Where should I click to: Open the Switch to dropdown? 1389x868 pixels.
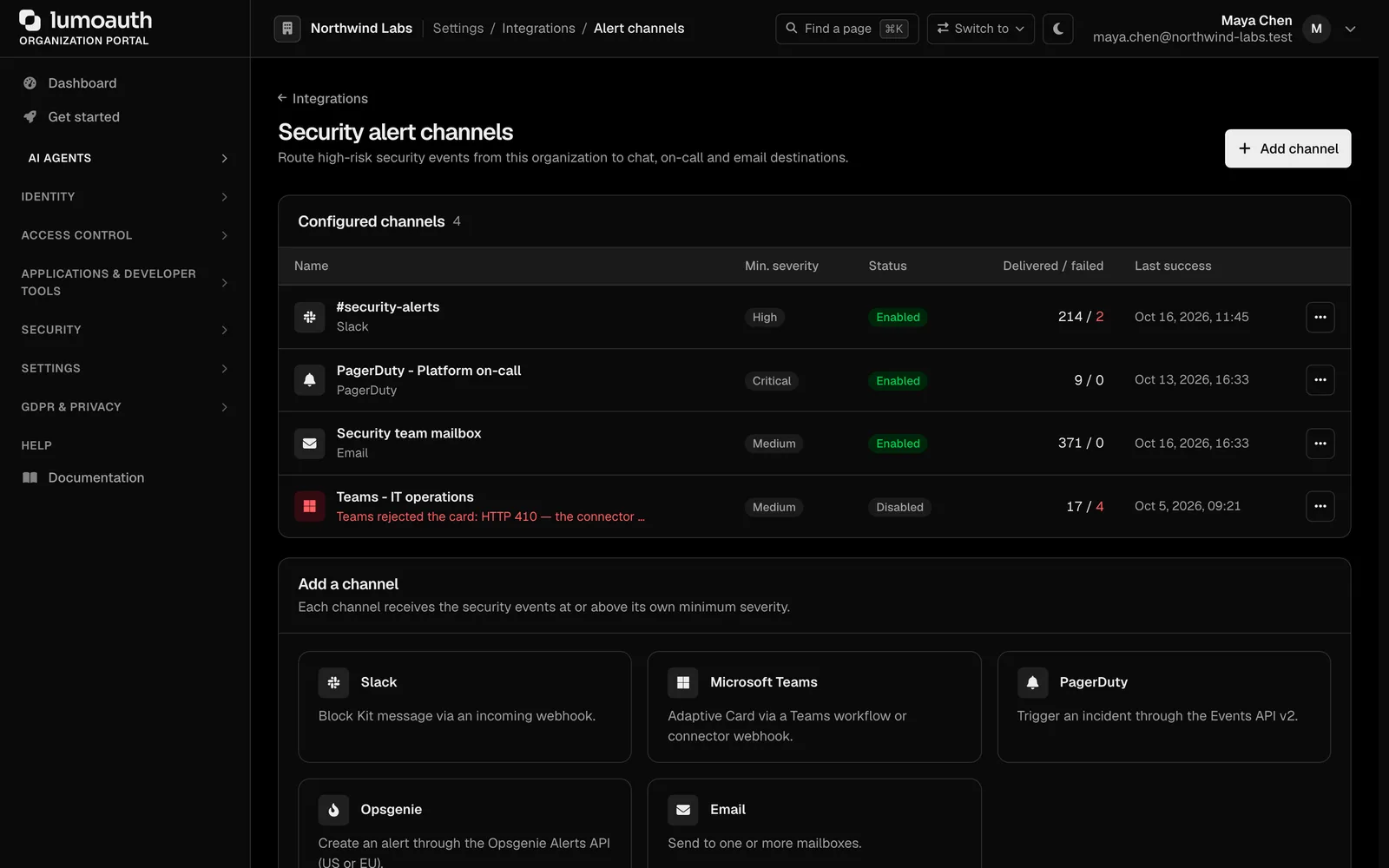[x=980, y=29]
